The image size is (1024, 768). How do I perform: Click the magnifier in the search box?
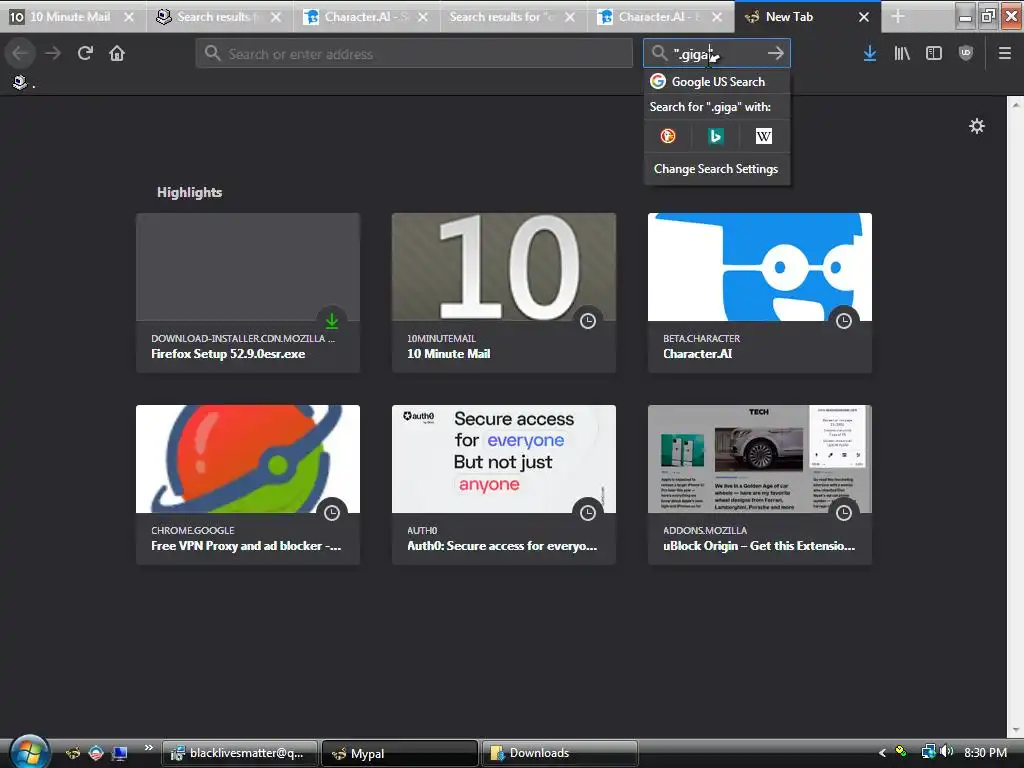659,53
